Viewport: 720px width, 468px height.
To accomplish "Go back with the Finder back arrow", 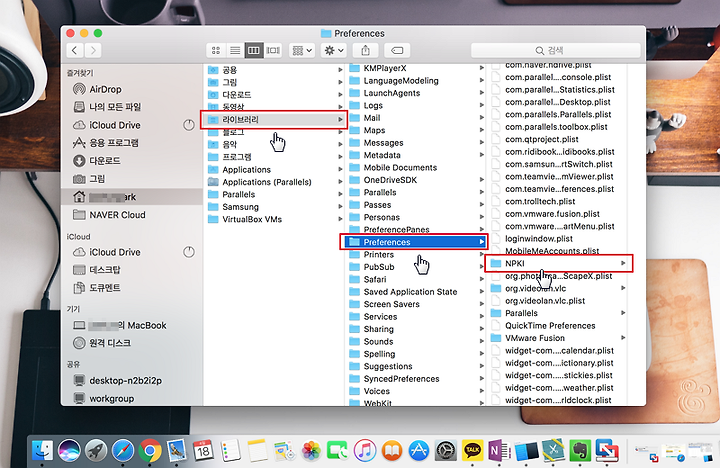I will point(75,50).
